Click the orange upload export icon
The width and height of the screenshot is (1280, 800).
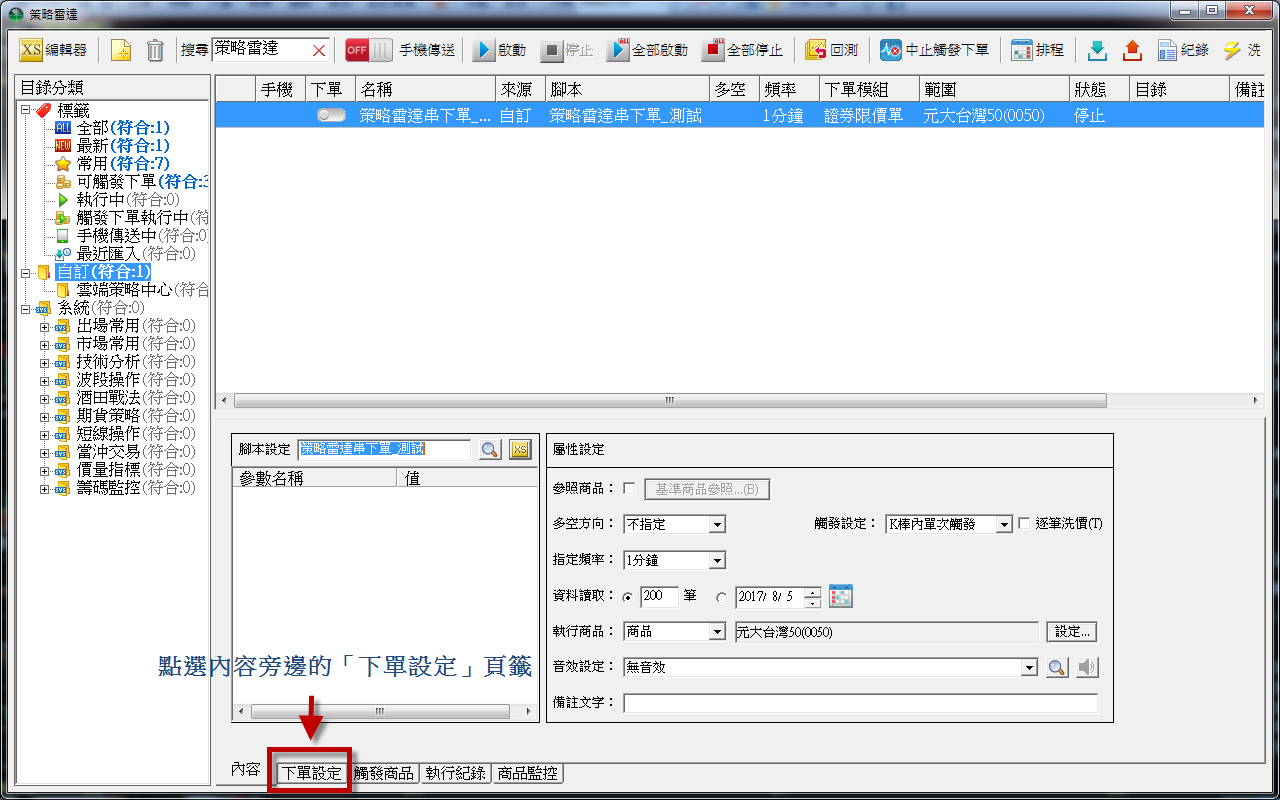pos(1132,50)
